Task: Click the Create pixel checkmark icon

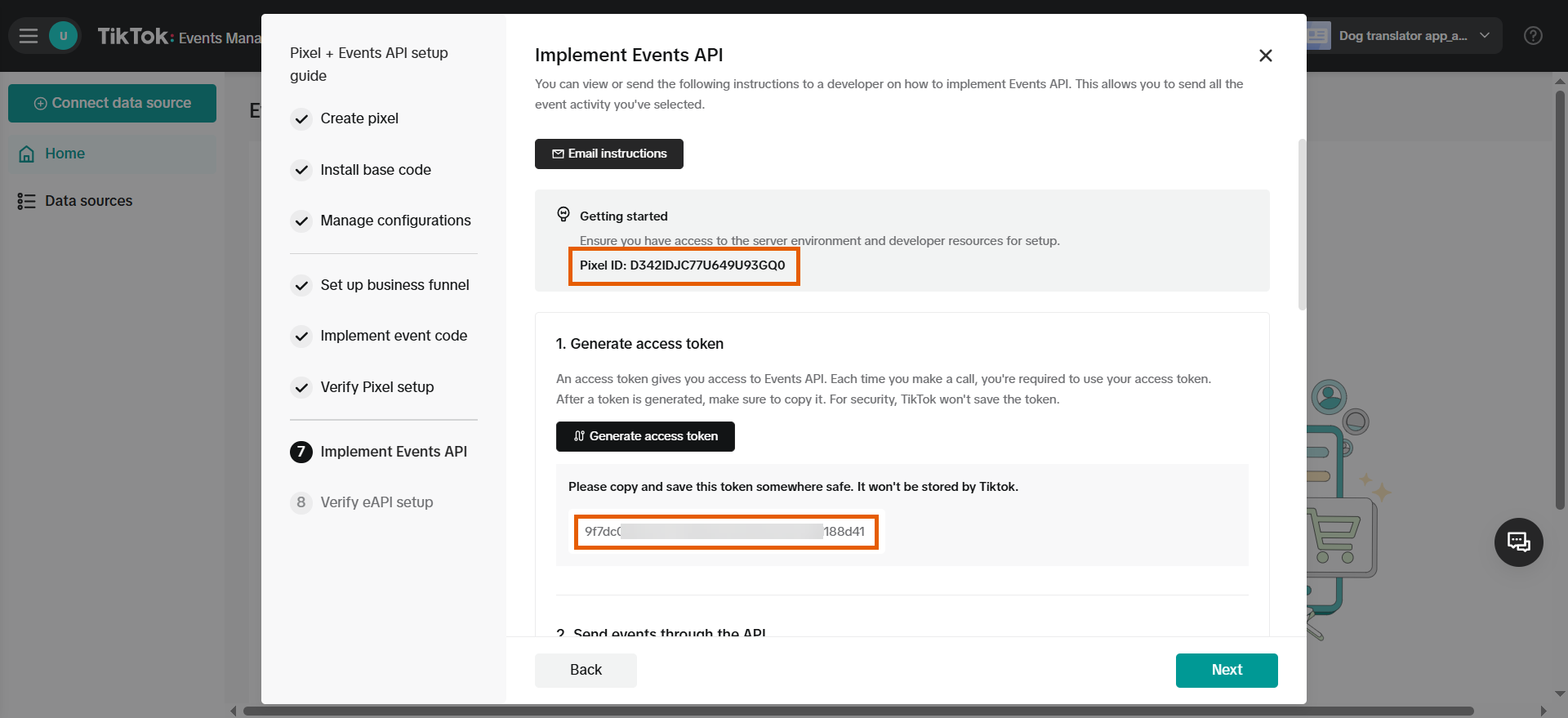Action: (x=301, y=119)
